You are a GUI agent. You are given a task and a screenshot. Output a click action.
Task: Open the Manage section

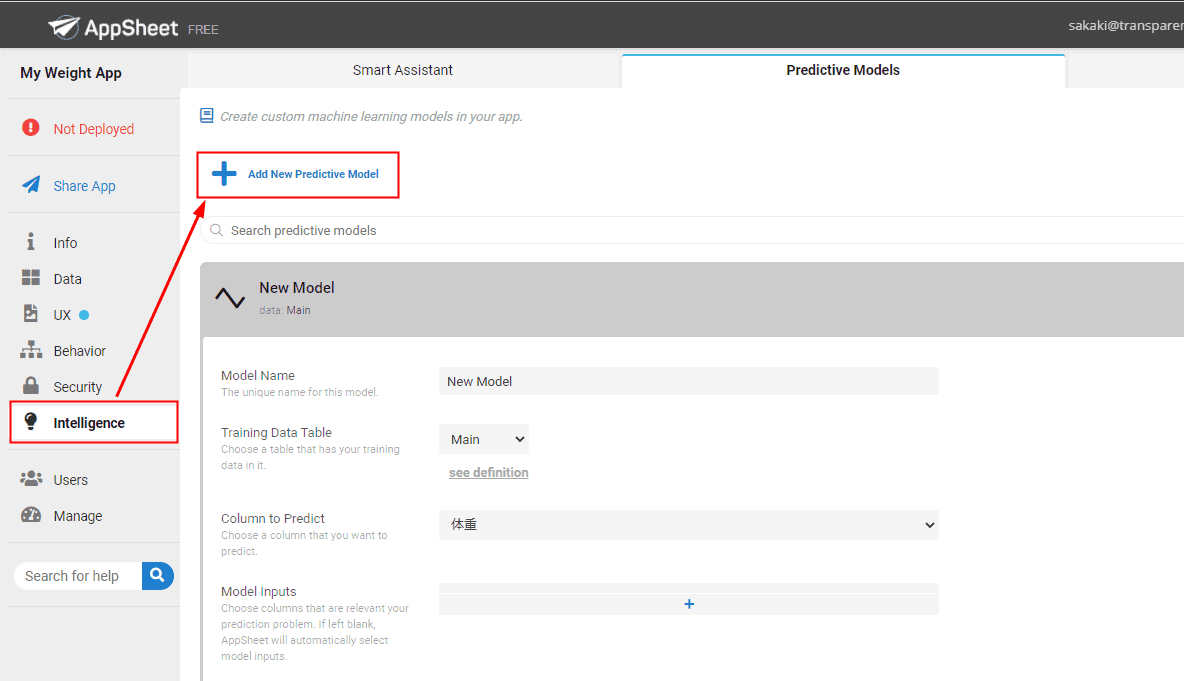(x=78, y=516)
